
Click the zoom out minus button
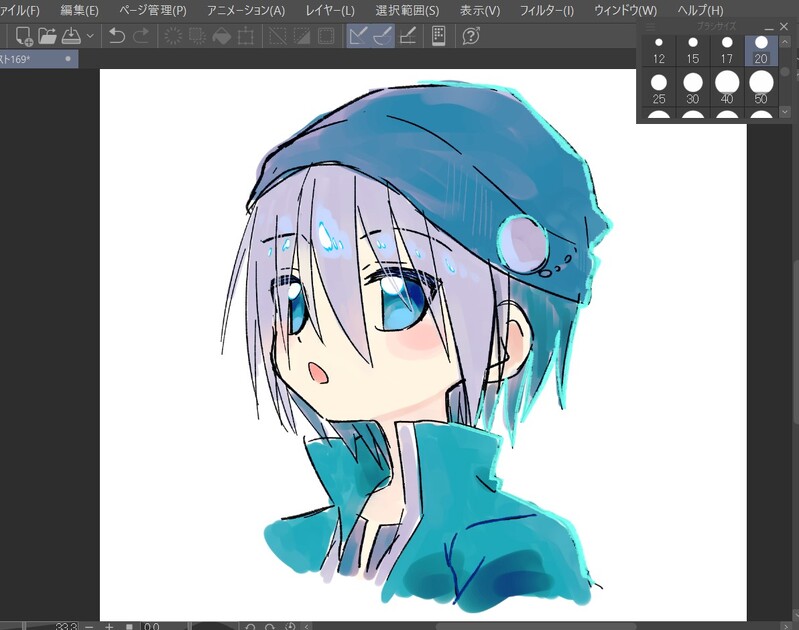89,626
